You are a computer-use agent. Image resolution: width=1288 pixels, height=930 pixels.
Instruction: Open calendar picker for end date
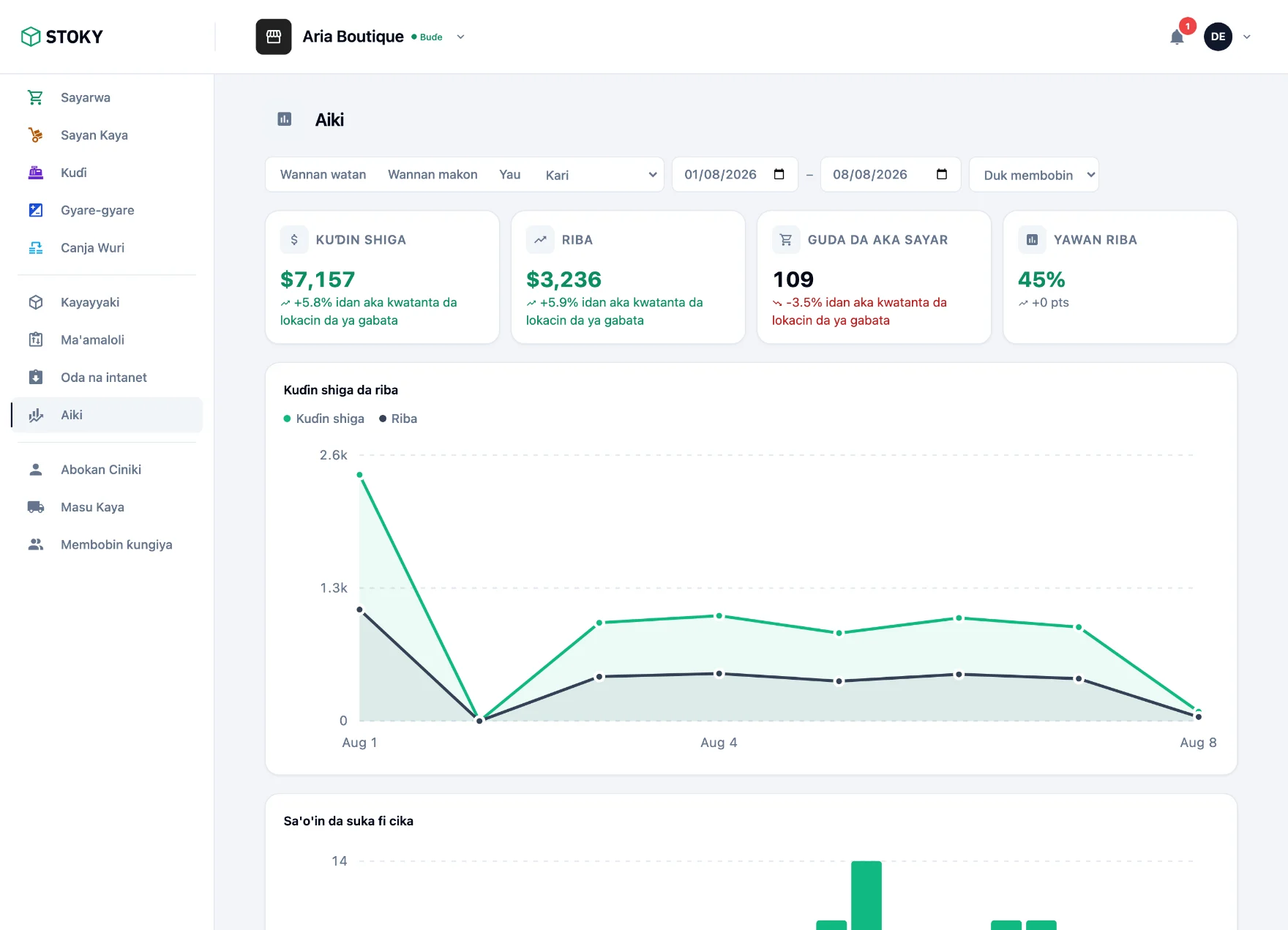(942, 174)
